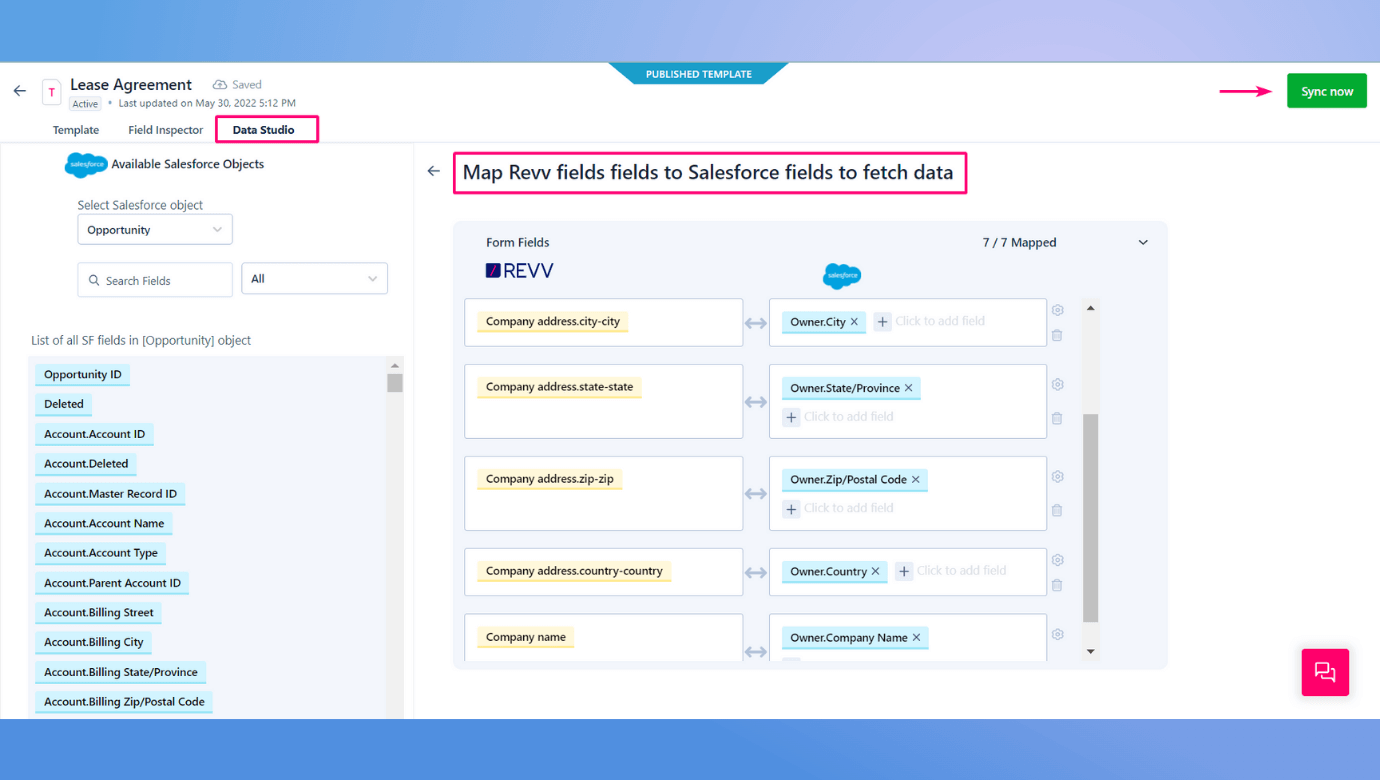
Task: Click the search magnifier icon
Action: click(x=94, y=281)
